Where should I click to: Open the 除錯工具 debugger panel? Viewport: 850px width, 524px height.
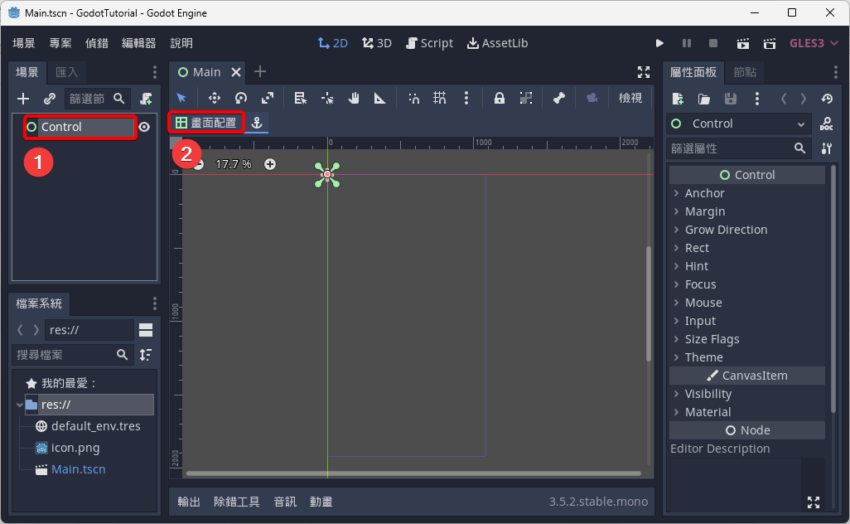(x=236, y=502)
